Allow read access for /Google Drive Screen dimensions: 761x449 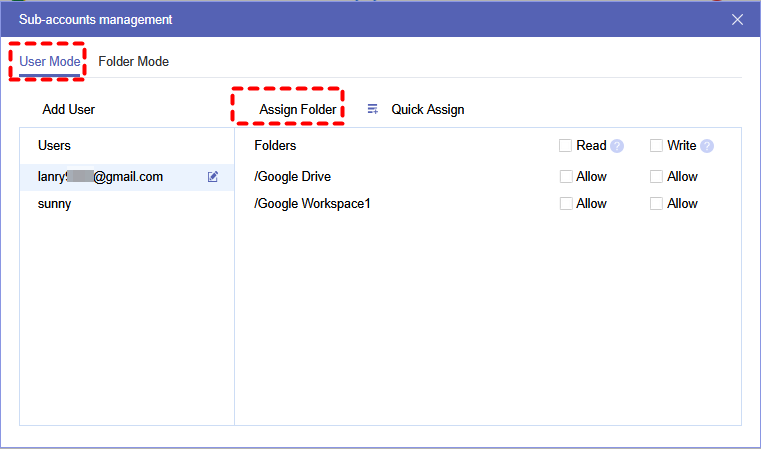coord(567,177)
